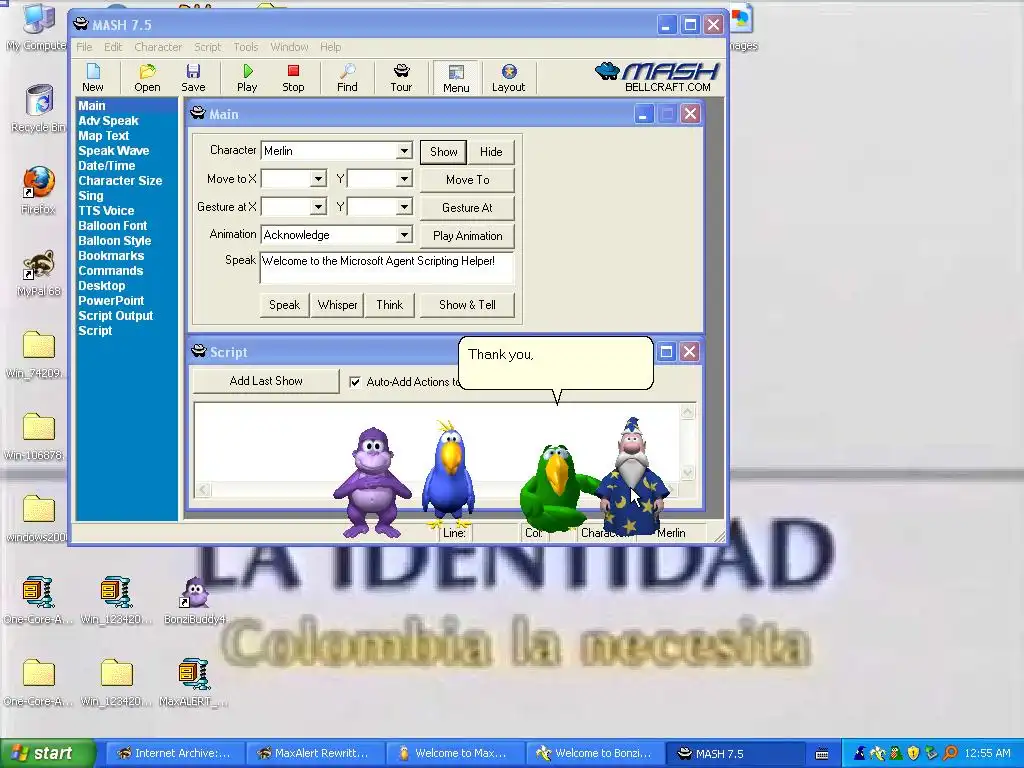Image resolution: width=1024 pixels, height=768 pixels.
Task: Go to Date/Time panel
Action: pos(106,166)
